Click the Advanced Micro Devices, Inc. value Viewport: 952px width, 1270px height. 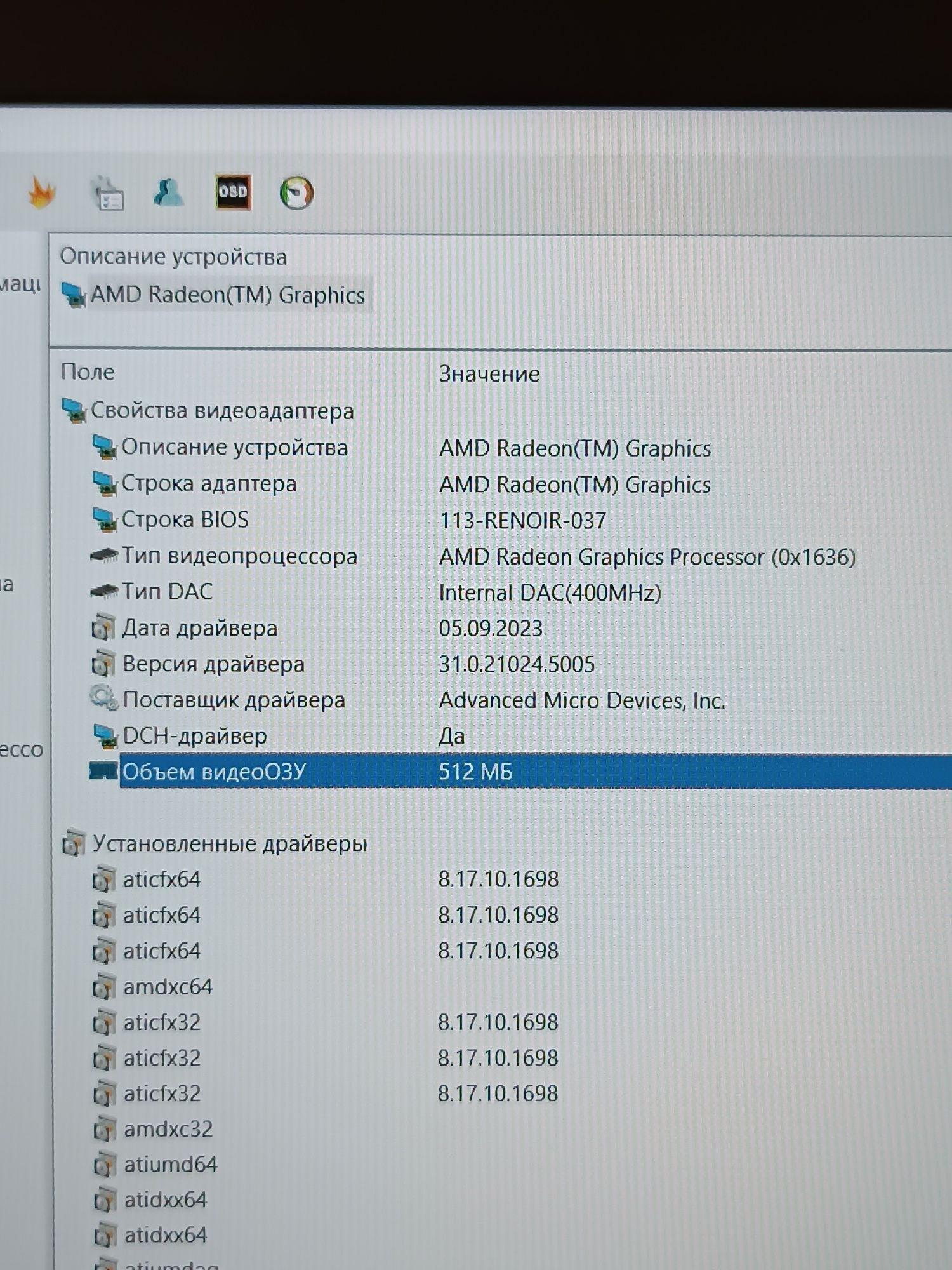click(582, 700)
